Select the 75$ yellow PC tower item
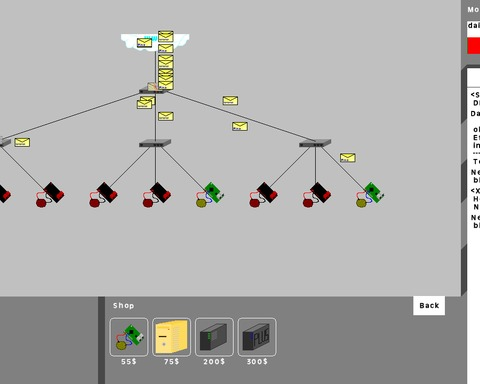The image size is (480, 384). tap(171, 337)
